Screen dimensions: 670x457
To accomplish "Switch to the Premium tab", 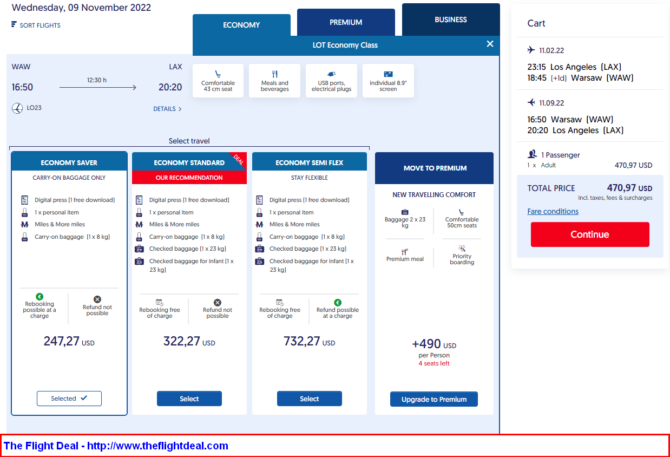I will (x=346, y=22).
